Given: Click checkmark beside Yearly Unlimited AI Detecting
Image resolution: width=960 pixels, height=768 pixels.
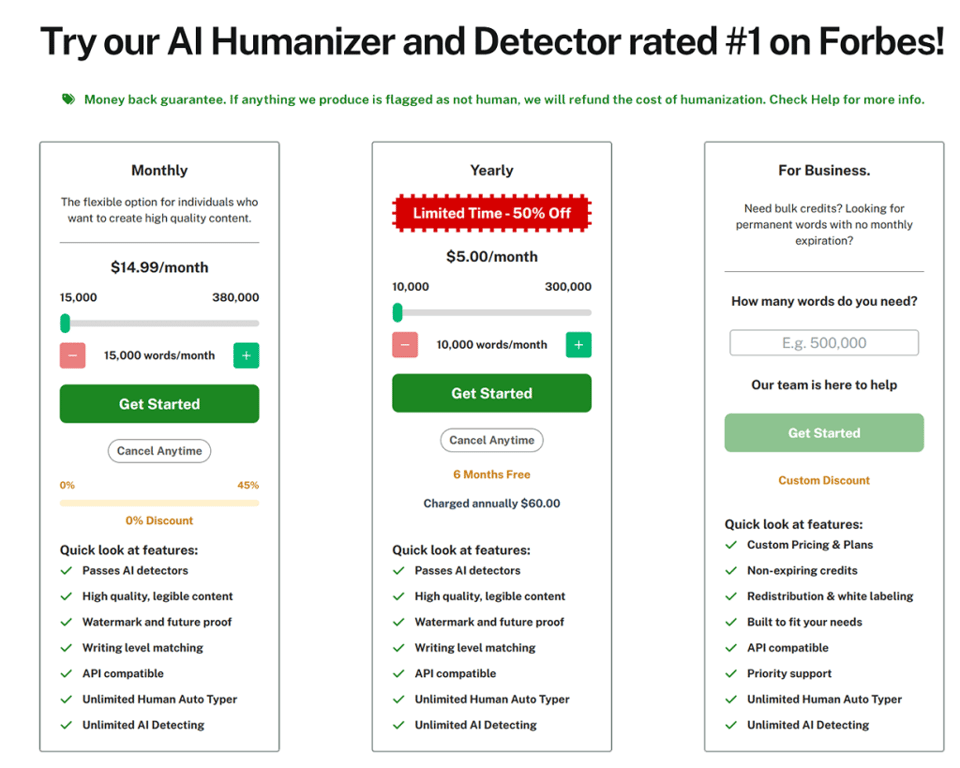Looking at the screenshot, I should coord(399,725).
